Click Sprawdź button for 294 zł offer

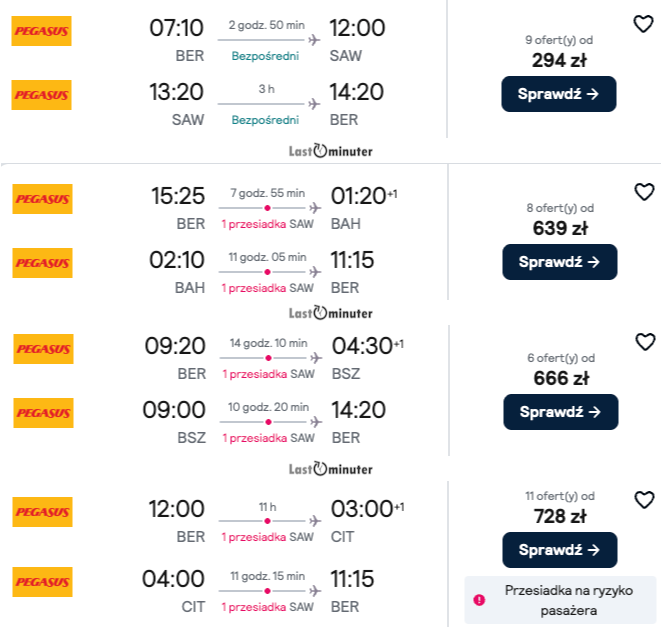(559, 94)
